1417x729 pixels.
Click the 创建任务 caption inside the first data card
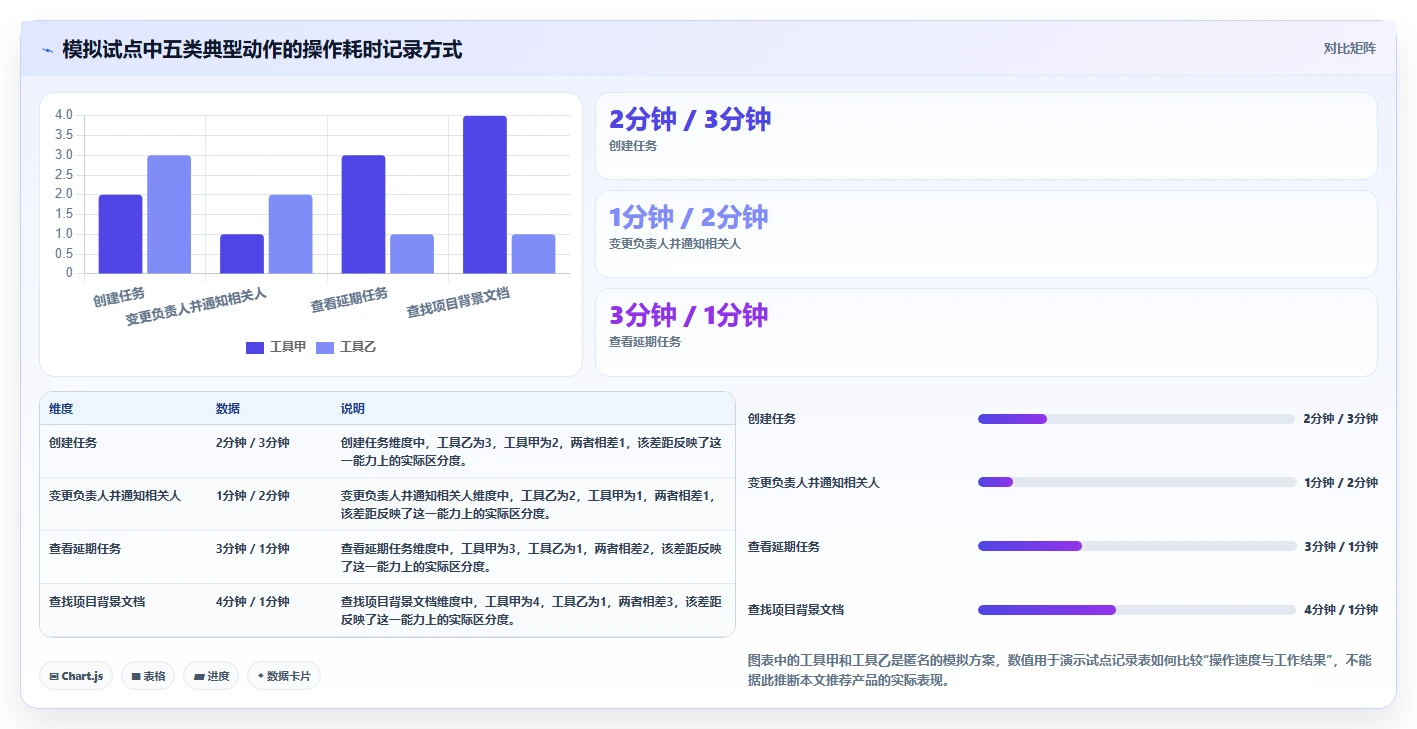coord(633,146)
